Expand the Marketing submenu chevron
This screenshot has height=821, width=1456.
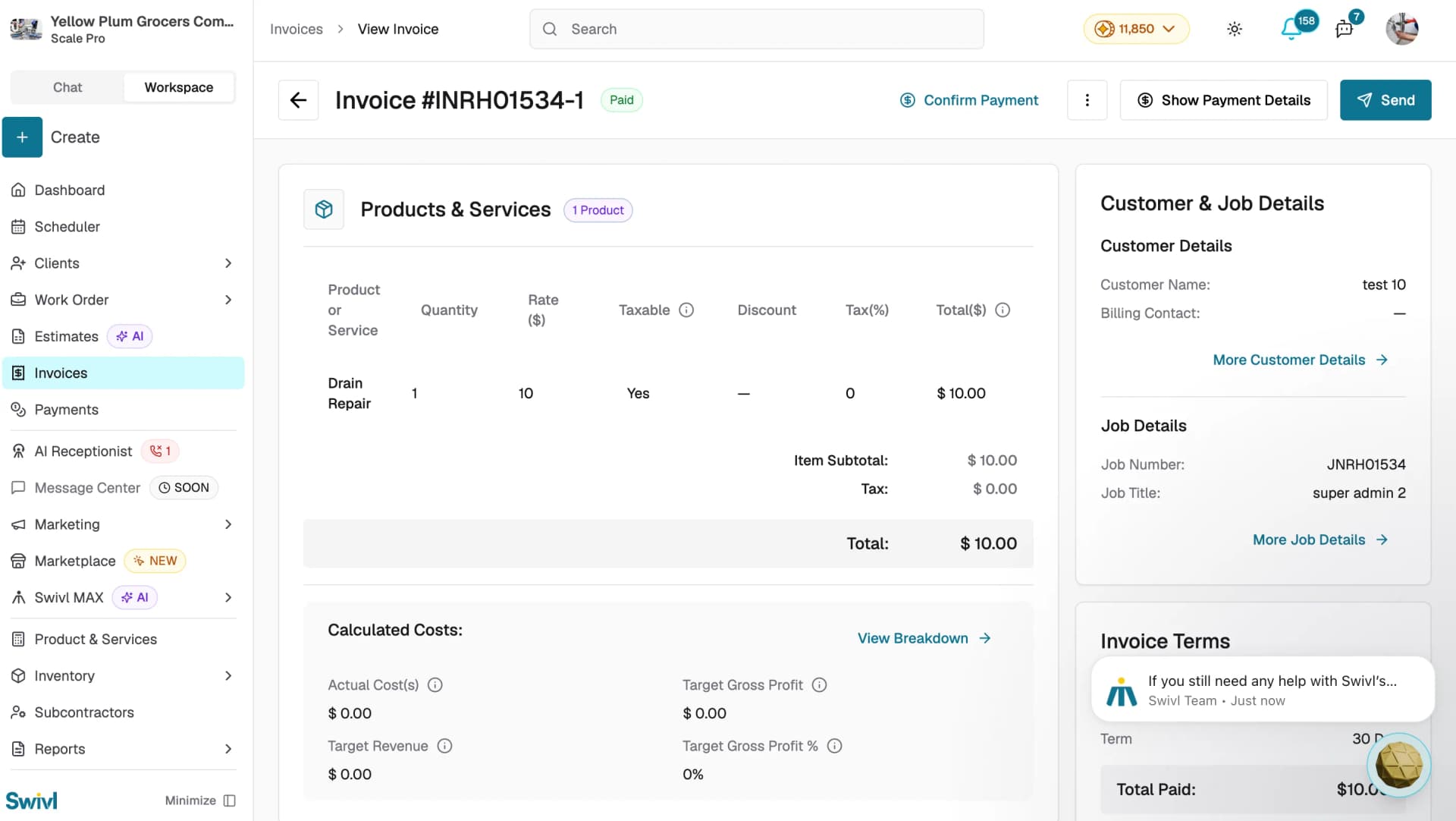click(x=228, y=524)
